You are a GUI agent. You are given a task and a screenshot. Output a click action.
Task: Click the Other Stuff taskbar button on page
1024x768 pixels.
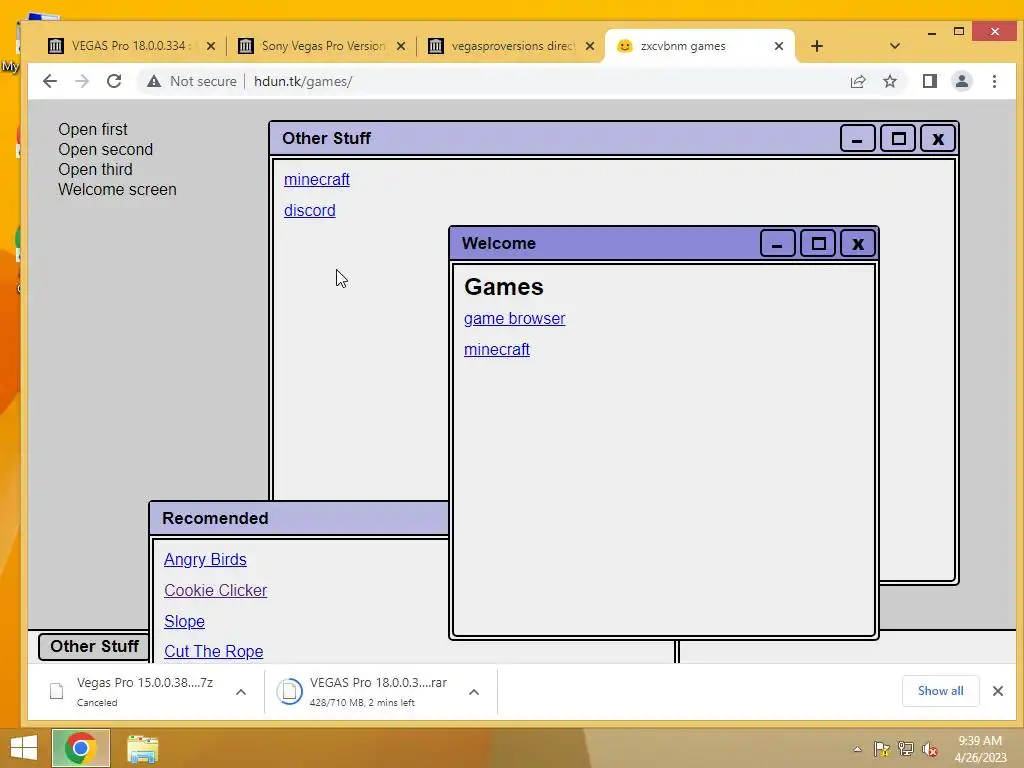tap(94, 647)
